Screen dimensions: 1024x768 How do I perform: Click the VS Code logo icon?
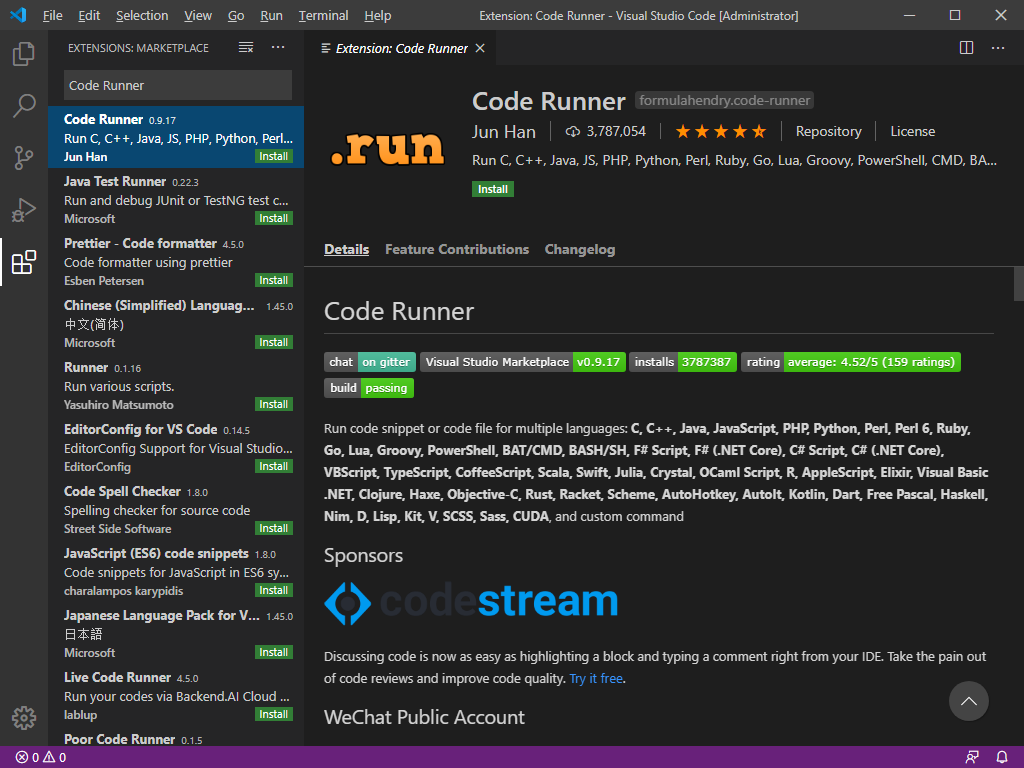point(18,15)
